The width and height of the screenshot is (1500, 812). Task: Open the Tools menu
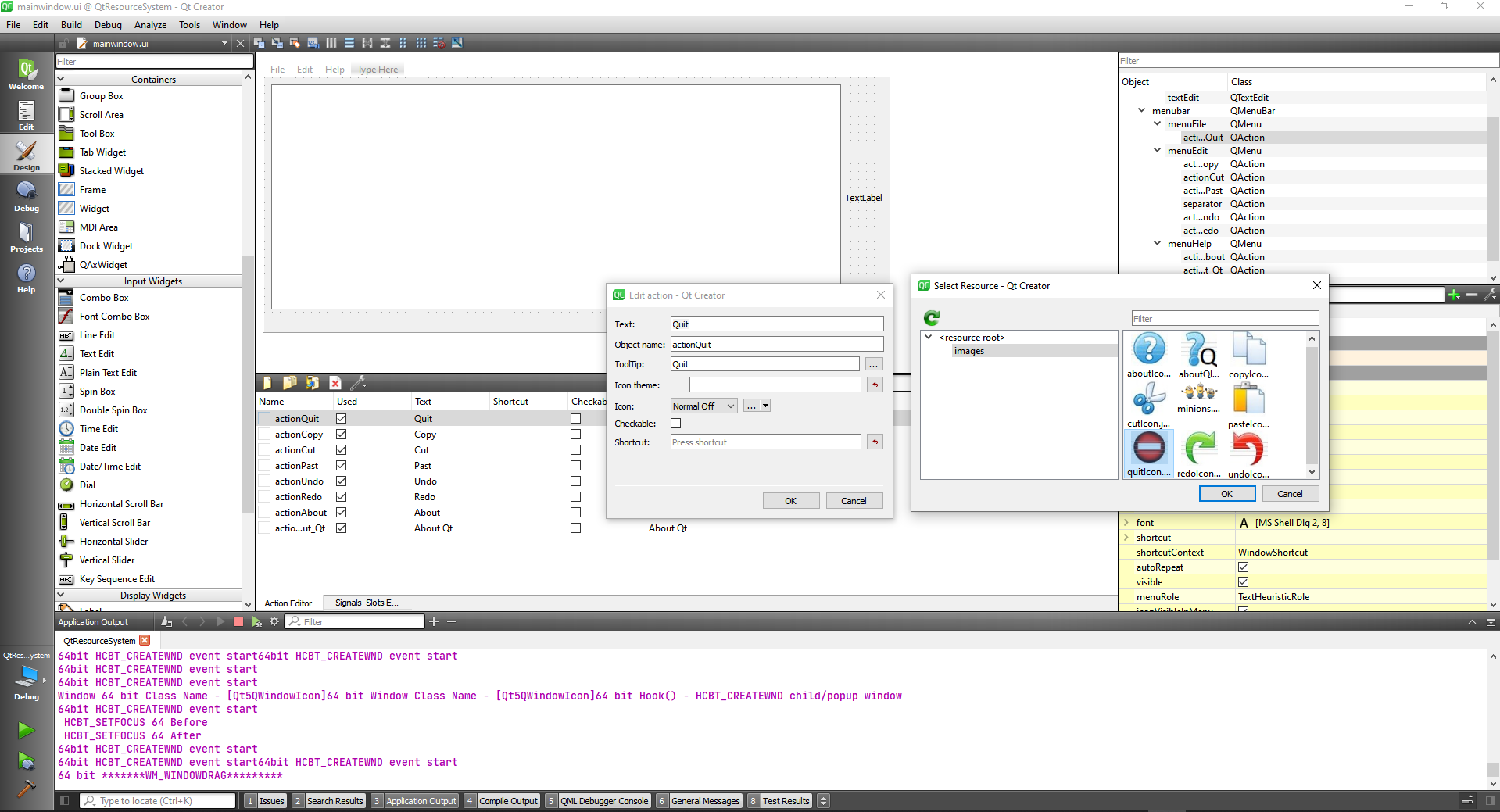coord(189,24)
